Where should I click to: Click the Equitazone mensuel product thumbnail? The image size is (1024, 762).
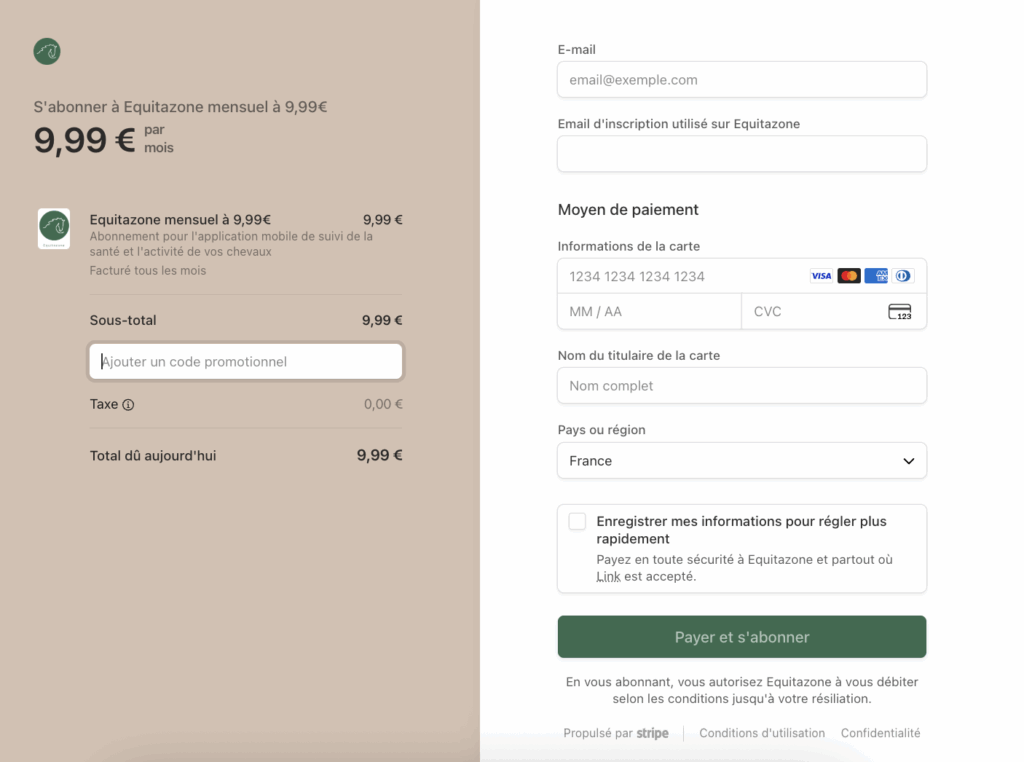click(54, 229)
